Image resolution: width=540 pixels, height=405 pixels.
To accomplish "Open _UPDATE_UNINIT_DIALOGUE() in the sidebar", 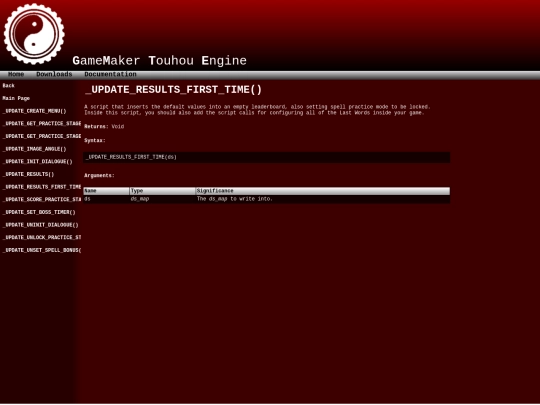I will tap(41, 225).
